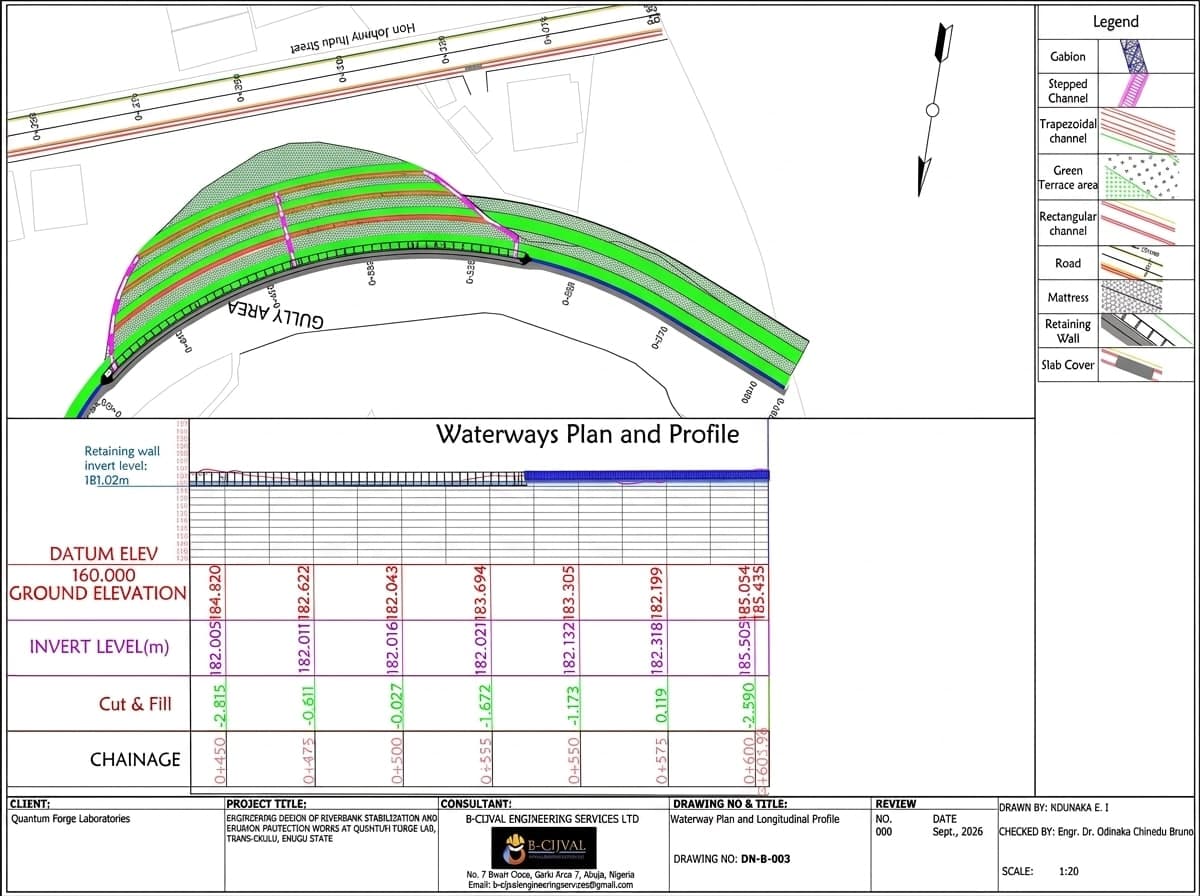
Task: Click invert level value 182.132
Action: point(569,647)
